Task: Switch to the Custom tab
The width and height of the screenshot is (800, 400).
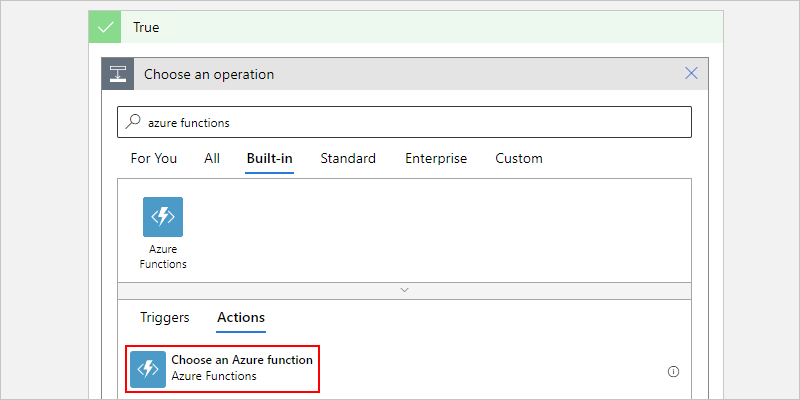Action: click(519, 158)
